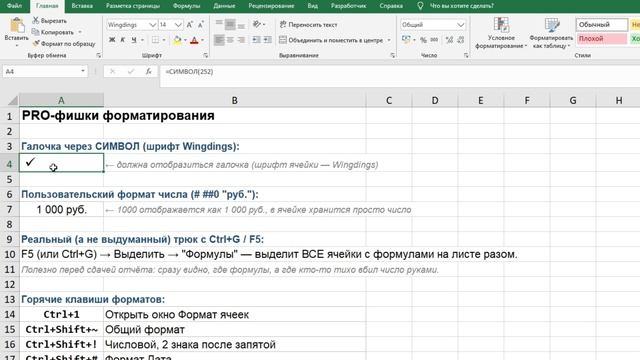The width and height of the screenshot is (640, 360).
Task: Open Форматировать как таблицу gallery
Action: pos(551,33)
